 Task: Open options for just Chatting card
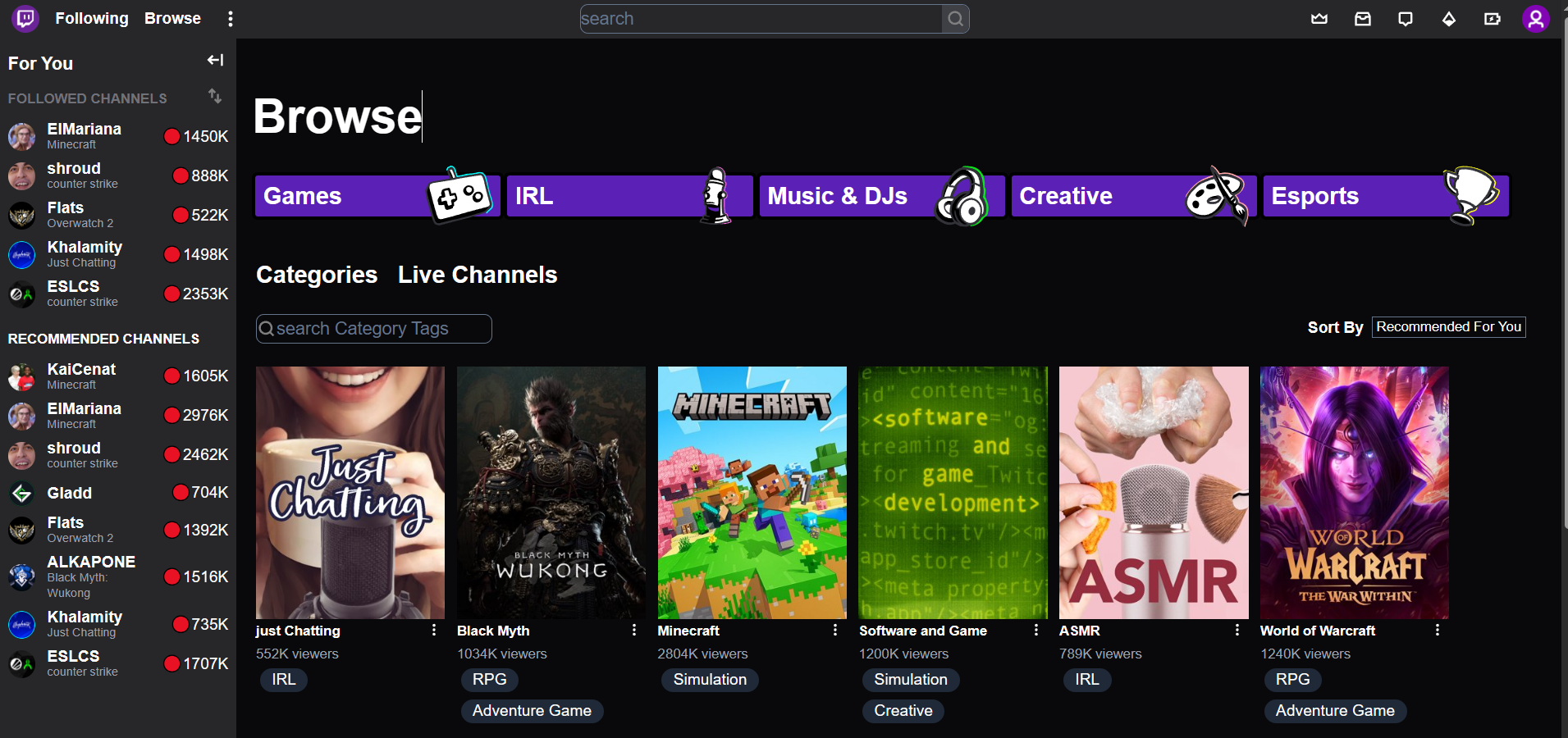pos(434,630)
